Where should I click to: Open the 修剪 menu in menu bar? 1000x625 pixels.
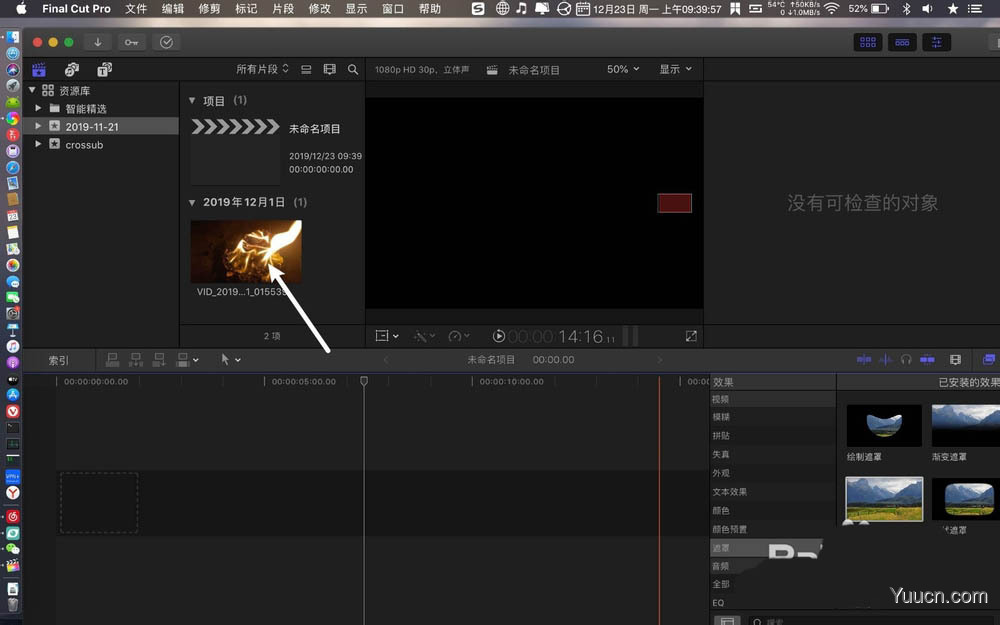point(209,9)
